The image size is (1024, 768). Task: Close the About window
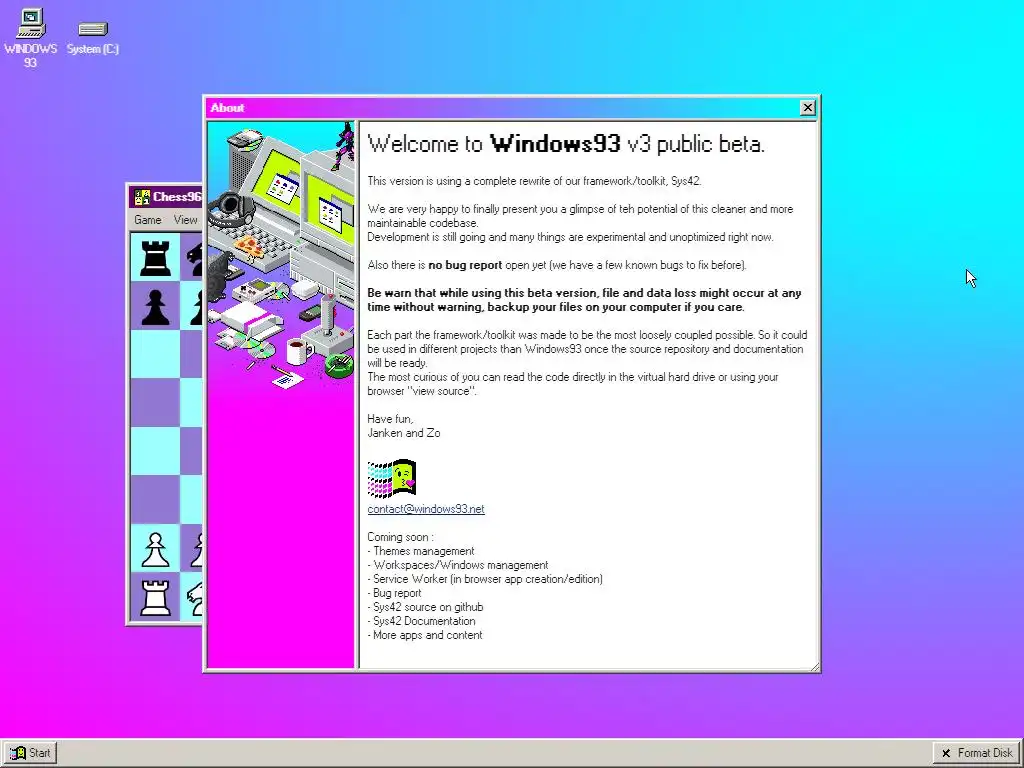pos(808,108)
